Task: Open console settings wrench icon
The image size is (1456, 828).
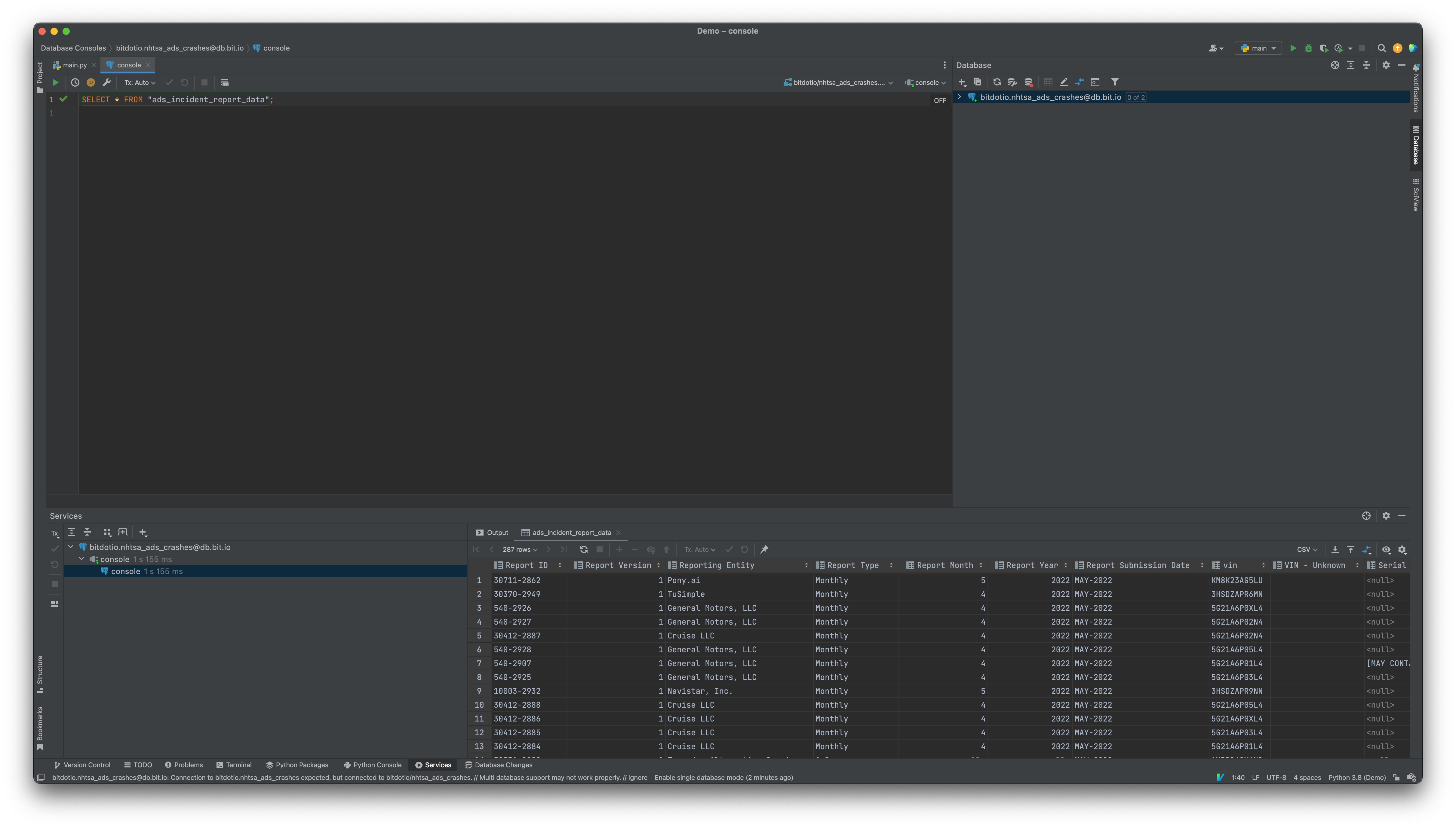Action: coord(106,82)
